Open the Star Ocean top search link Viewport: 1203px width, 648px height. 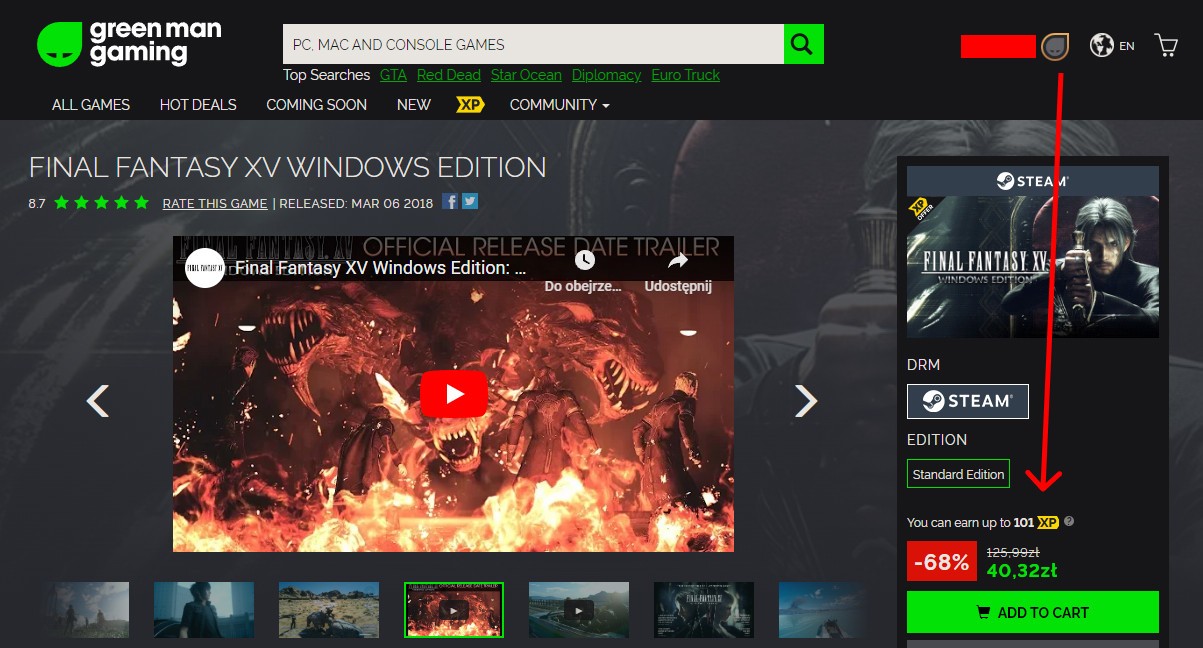click(526, 75)
